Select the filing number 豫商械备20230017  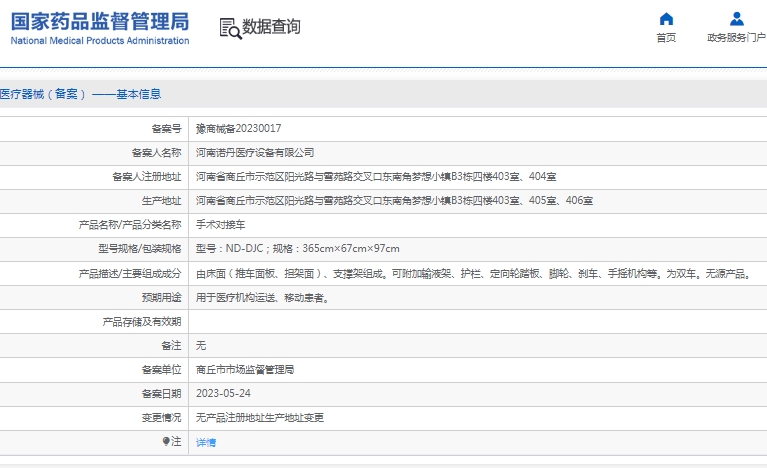point(239,129)
